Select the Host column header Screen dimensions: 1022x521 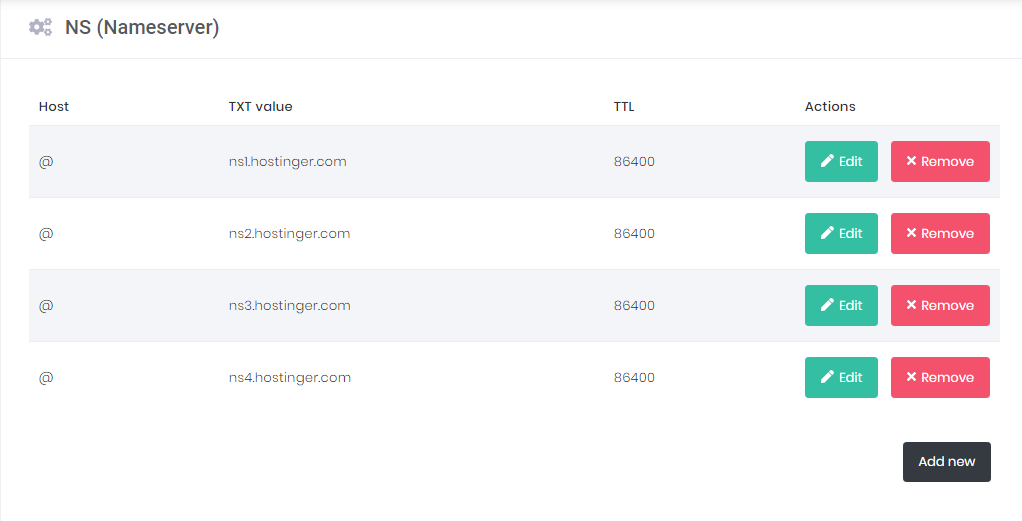click(x=53, y=106)
